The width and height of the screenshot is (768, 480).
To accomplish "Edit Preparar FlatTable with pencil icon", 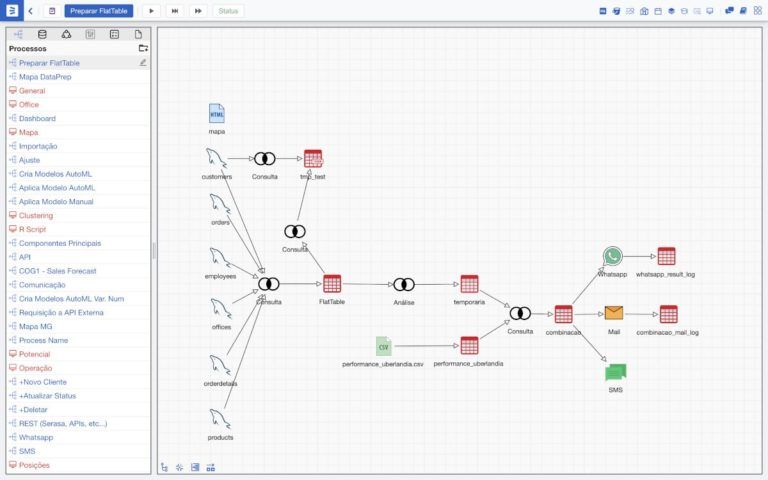I will point(143,62).
